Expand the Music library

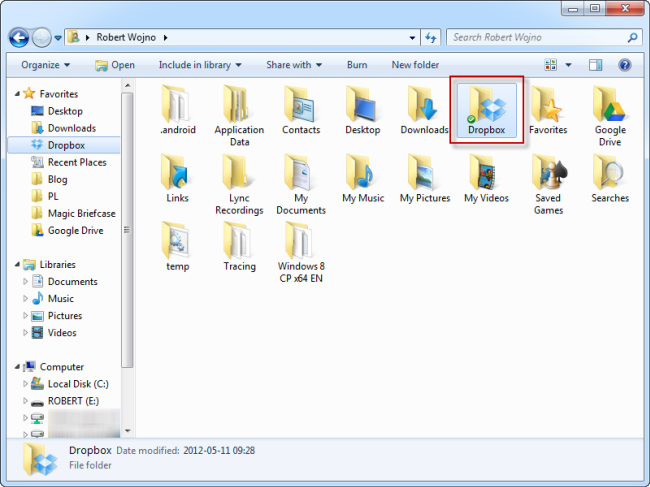[25, 298]
